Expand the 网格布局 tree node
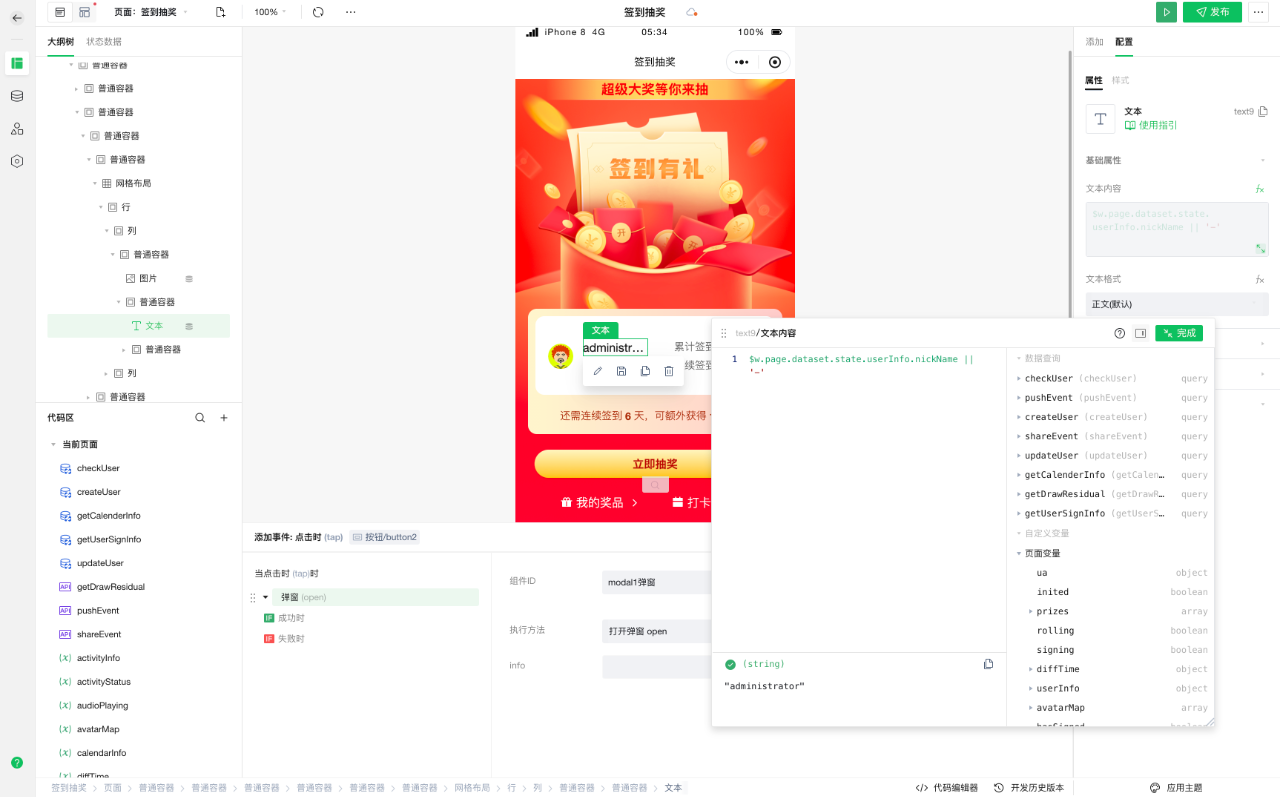 95,183
